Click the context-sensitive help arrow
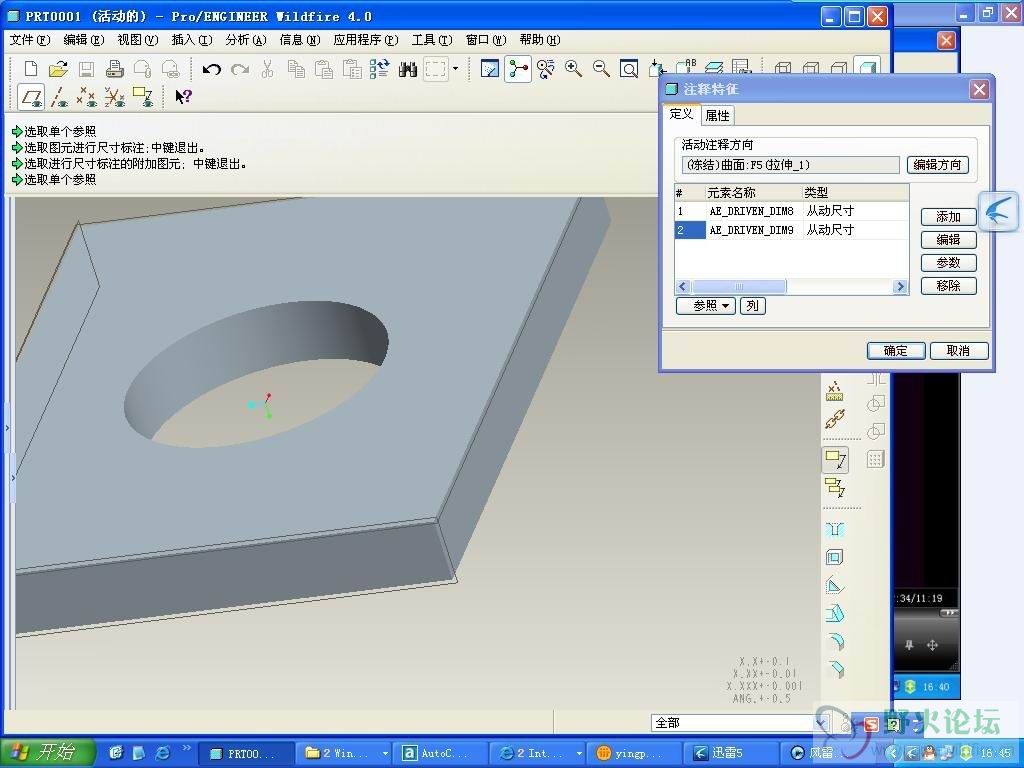Image resolution: width=1024 pixels, height=768 pixels. [x=184, y=97]
